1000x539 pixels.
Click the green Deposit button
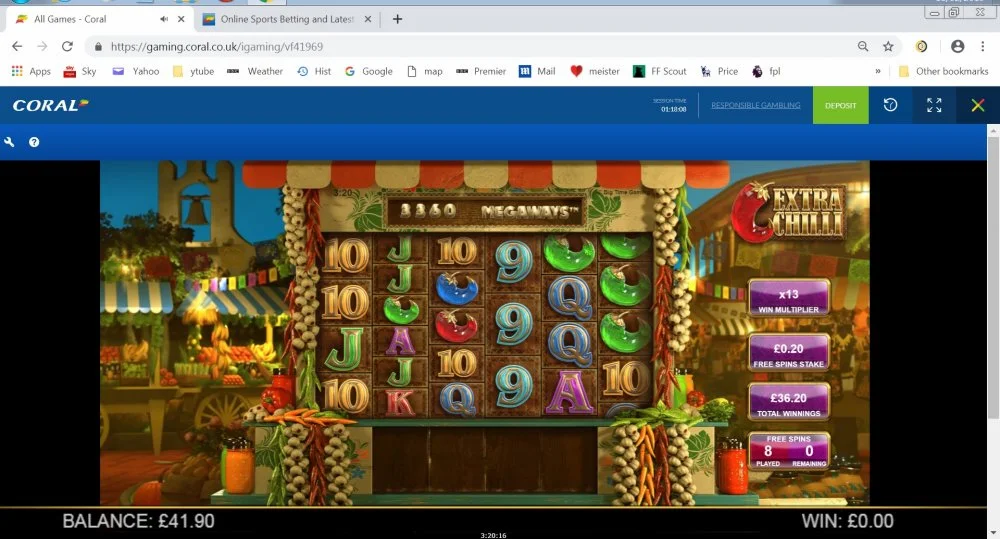pos(841,105)
